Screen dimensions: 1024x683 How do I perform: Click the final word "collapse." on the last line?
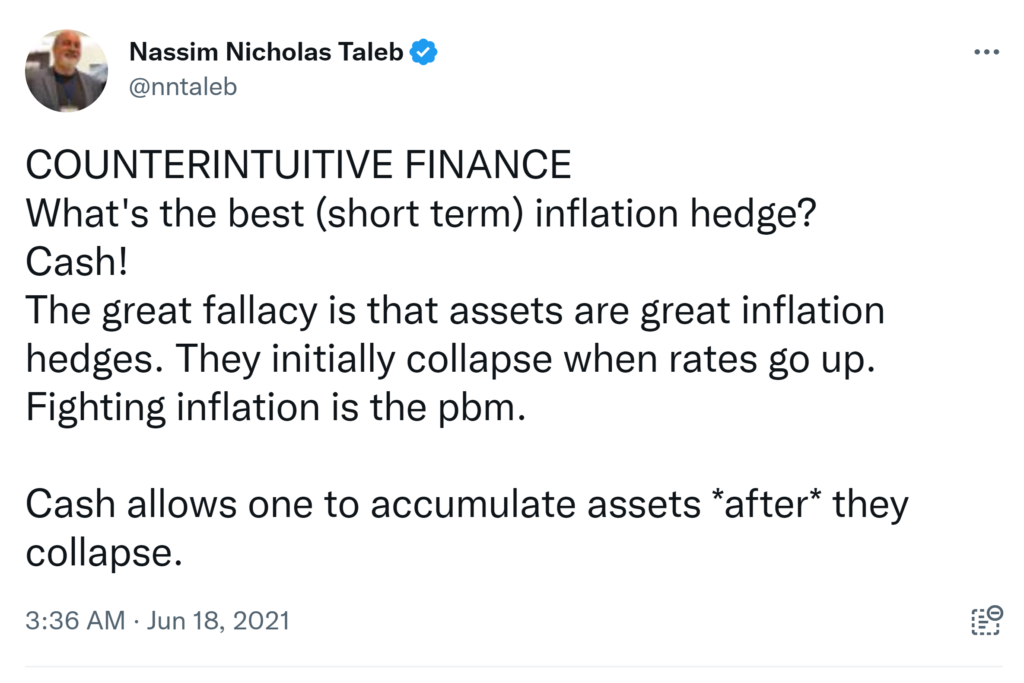pos(104,553)
